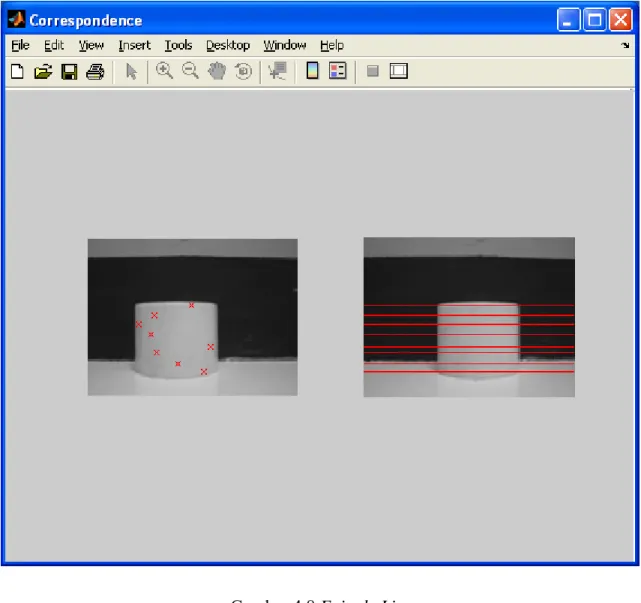Print the figure with the printer icon
Screen dimensions: 641x603
[x=95, y=72]
